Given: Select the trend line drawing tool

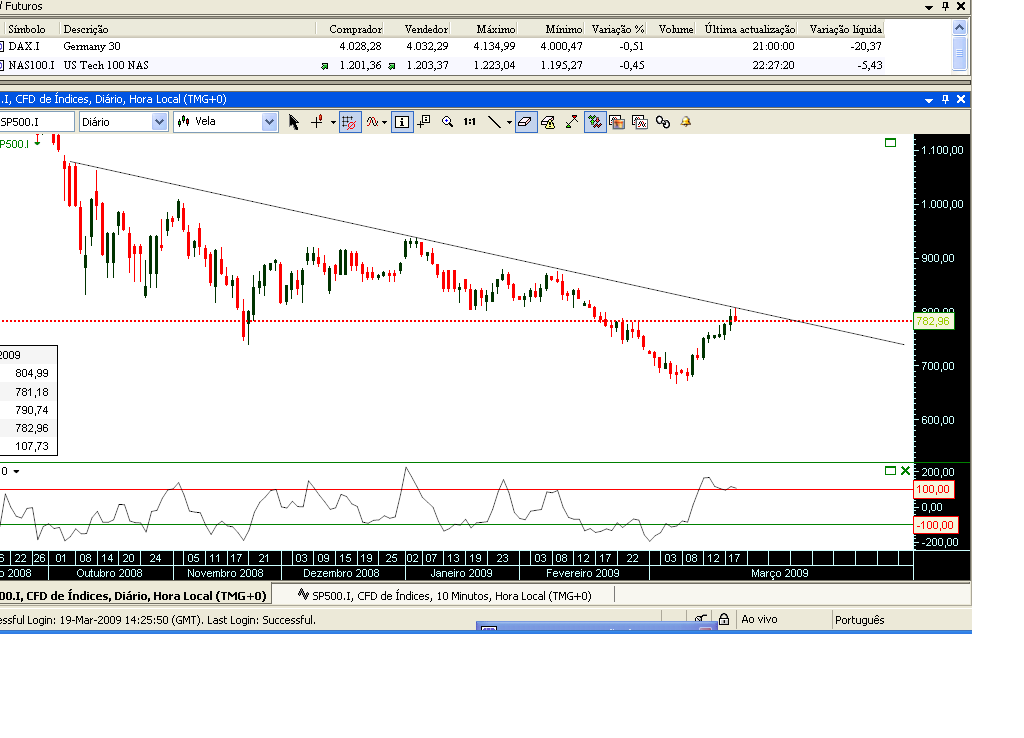Looking at the screenshot, I should click(494, 122).
